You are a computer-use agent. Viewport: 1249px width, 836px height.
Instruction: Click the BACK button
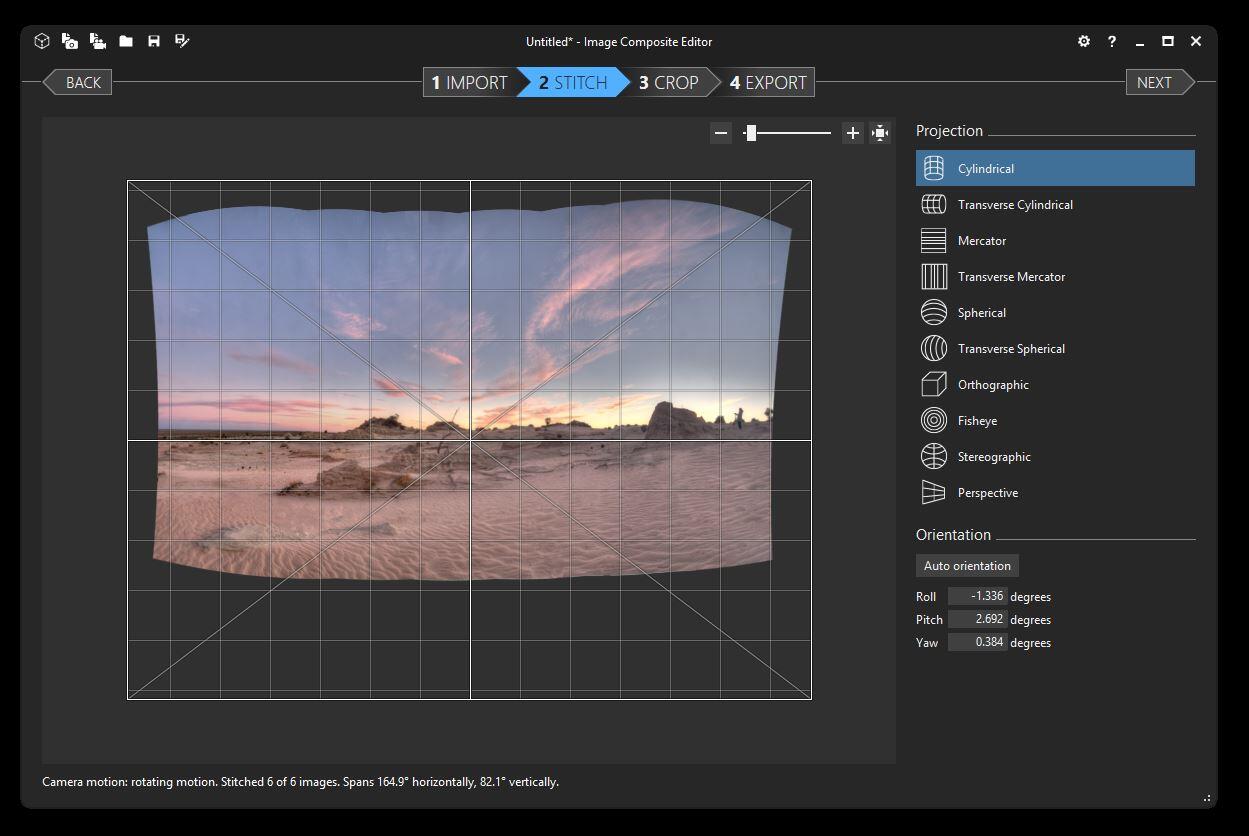coord(77,82)
